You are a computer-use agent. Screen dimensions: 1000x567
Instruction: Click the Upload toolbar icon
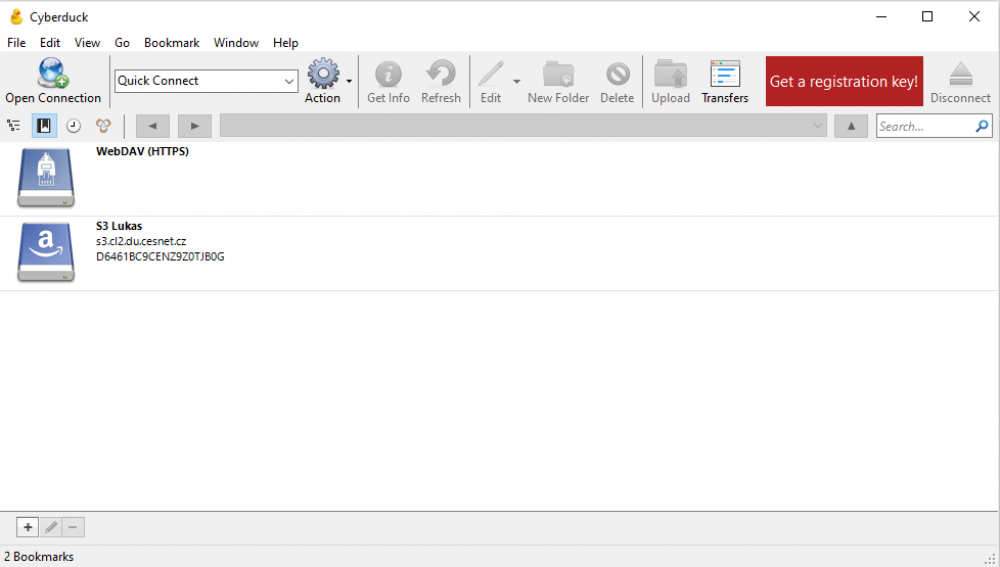click(x=670, y=74)
